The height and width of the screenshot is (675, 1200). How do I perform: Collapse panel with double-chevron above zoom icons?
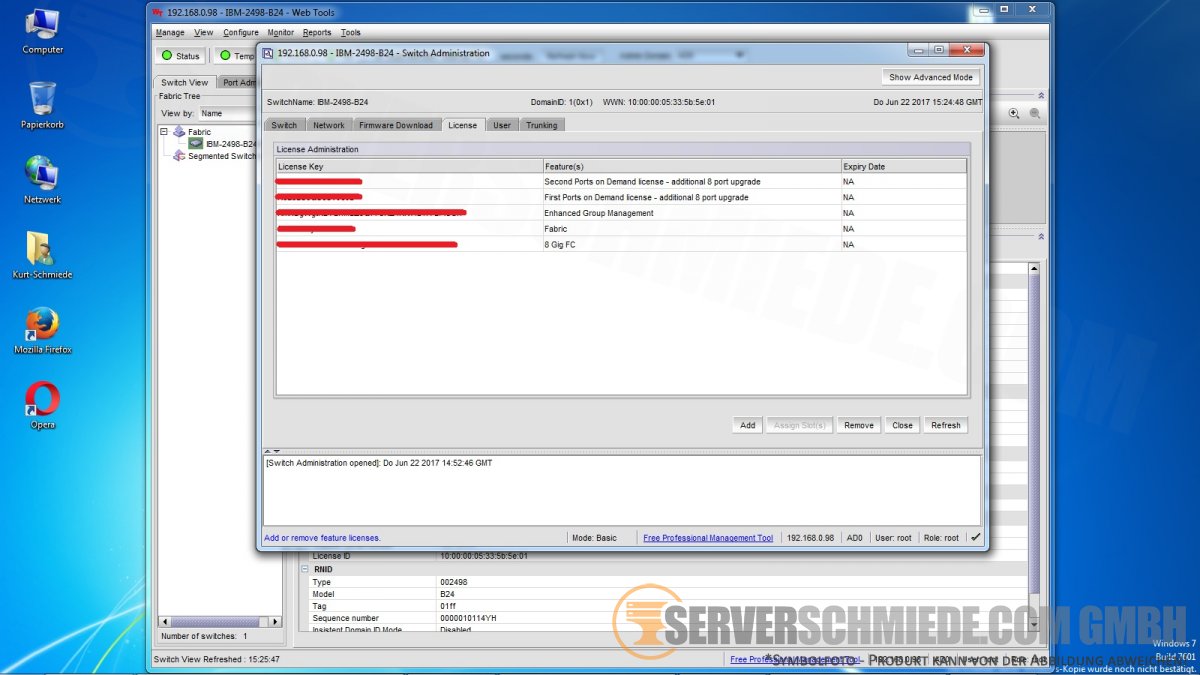1040,96
